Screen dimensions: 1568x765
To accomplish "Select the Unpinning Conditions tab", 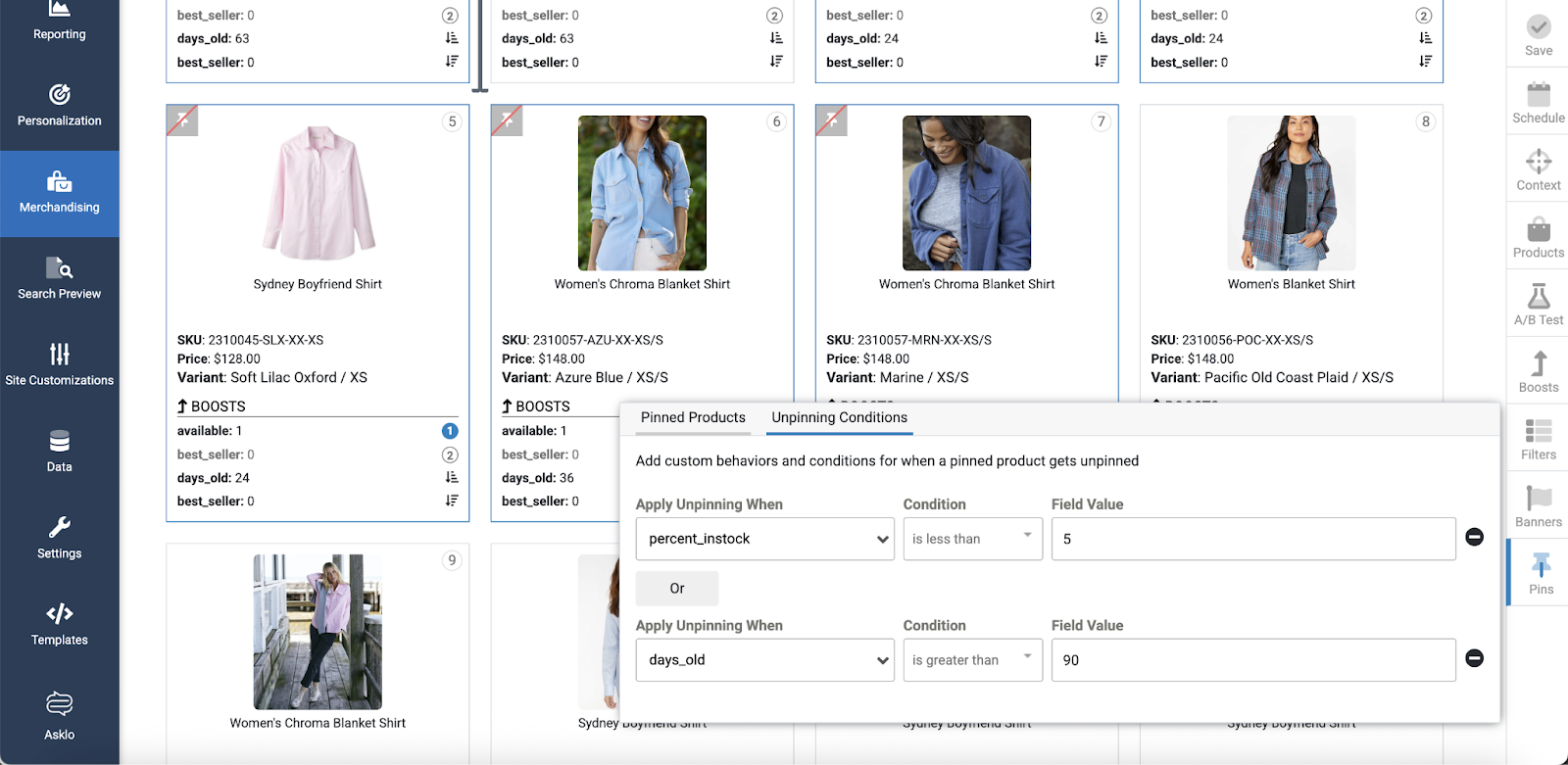I will [x=839, y=417].
